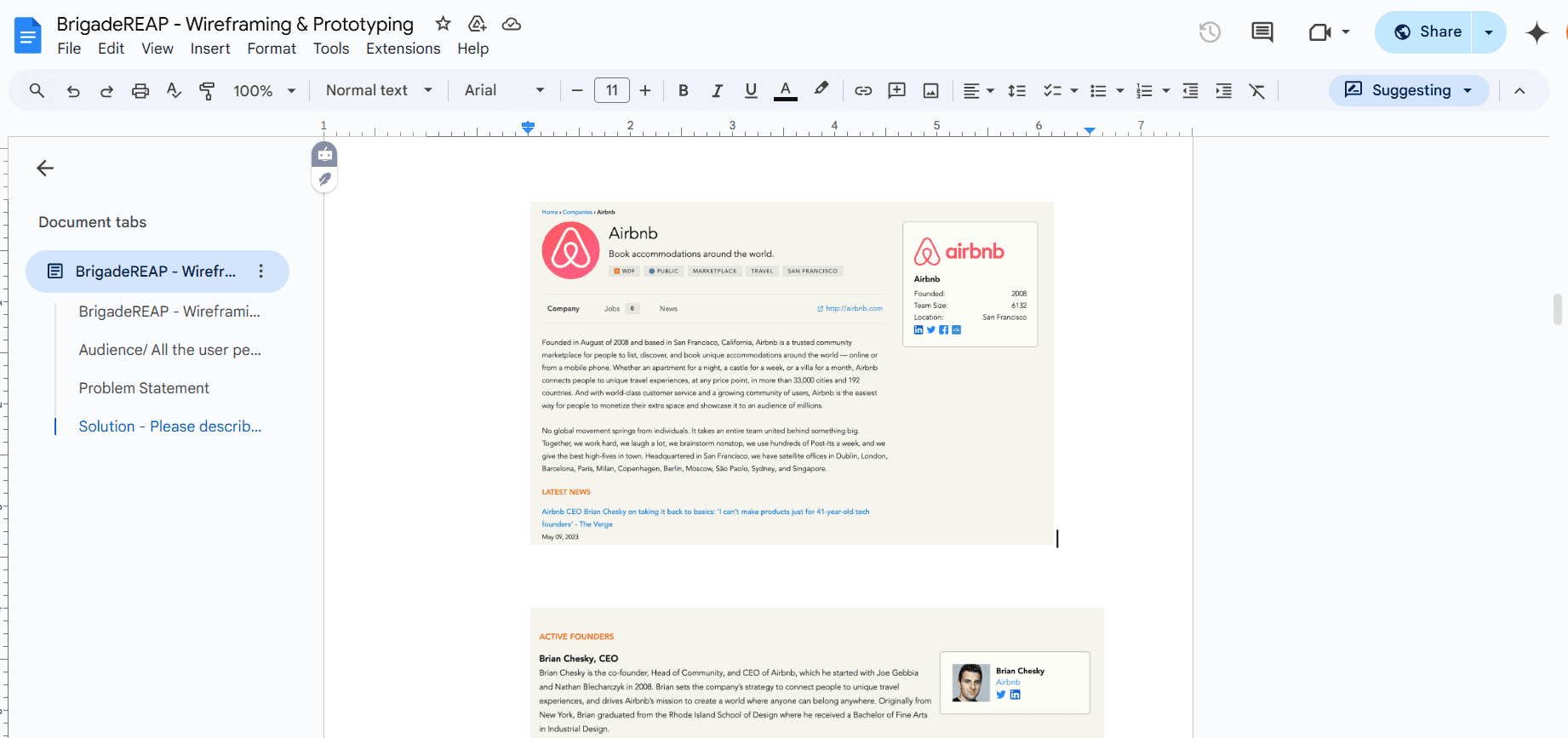
Task: Open the Extensions menu
Action: click(x=403, y=49)
